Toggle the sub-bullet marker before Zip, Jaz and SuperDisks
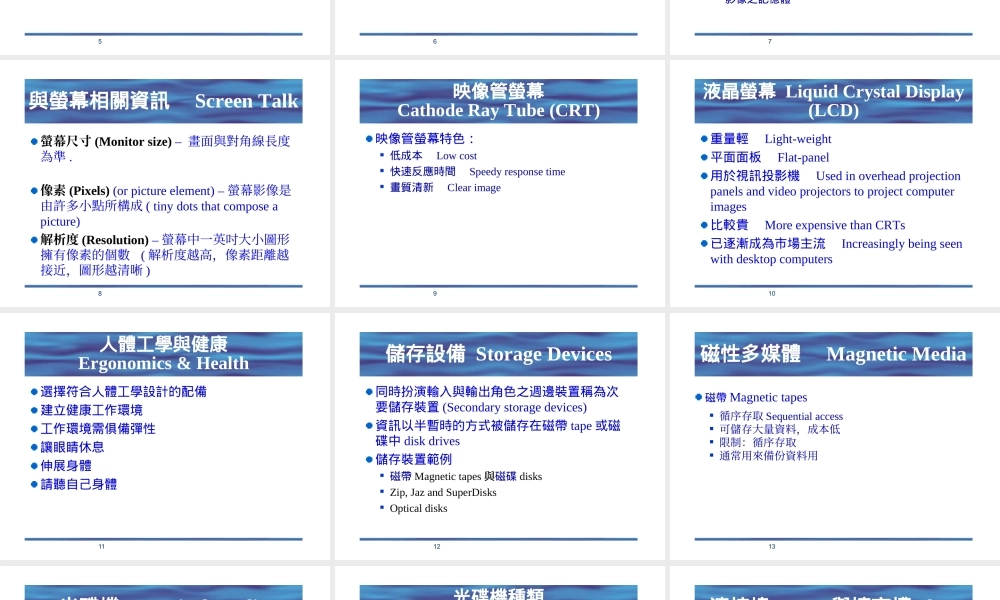 coord(383,491)
